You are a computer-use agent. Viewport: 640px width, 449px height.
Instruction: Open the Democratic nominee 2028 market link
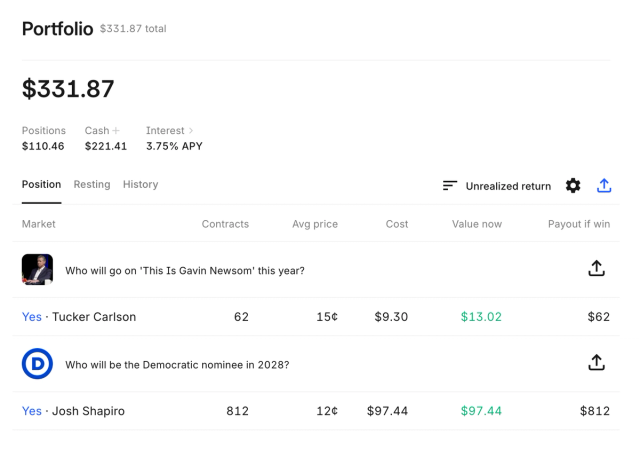pos(177,364)
